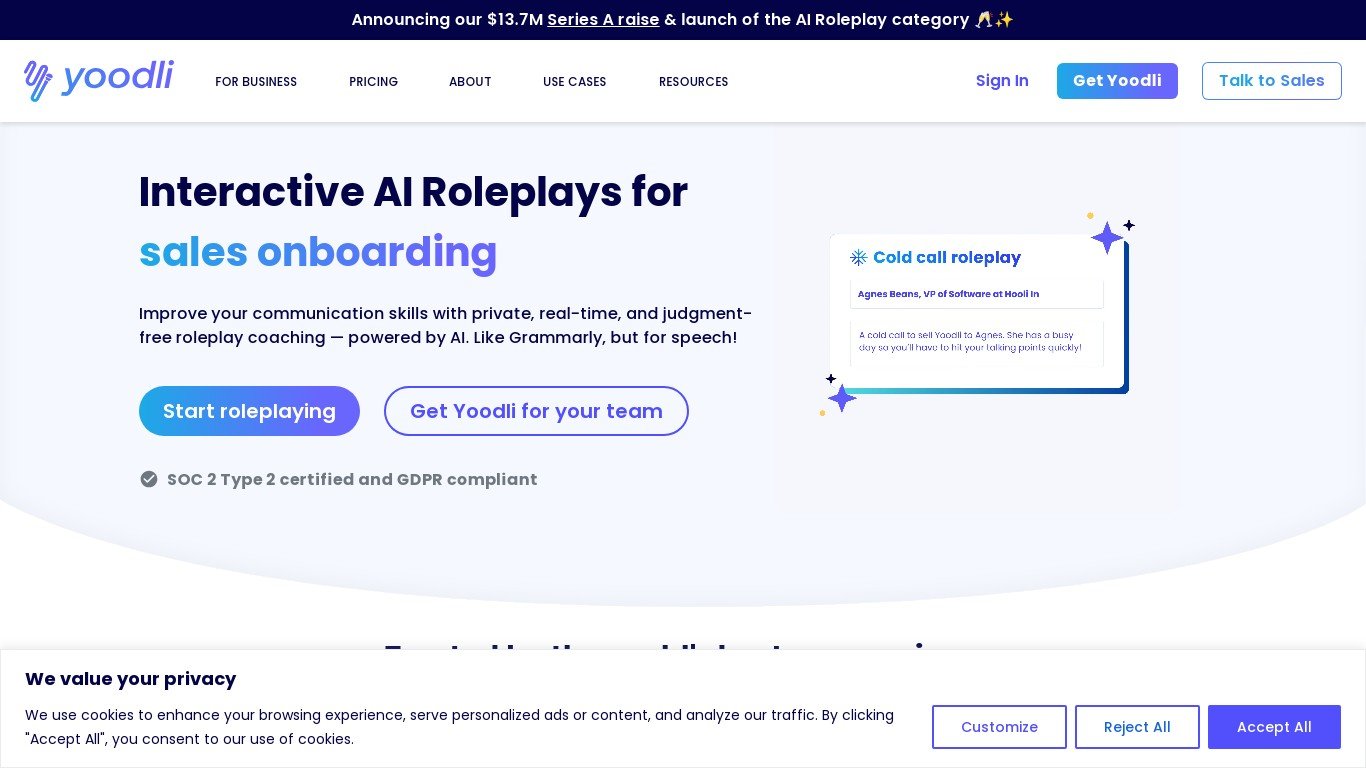Click the Agnes Beans persona field in card
The image size is (1366, 768).
(x=976, y=294)
